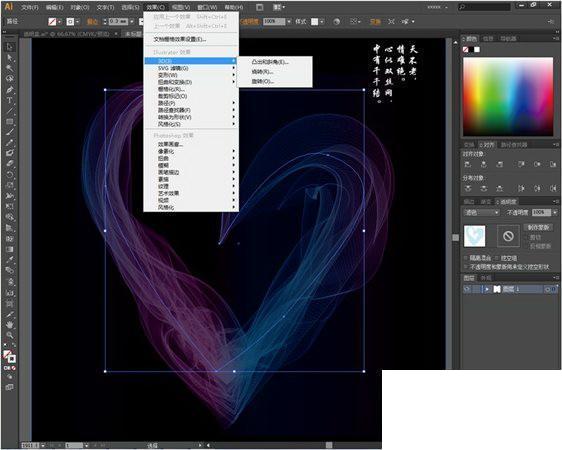This screenshot has width=562, height=450.
Task: Open the 文件(F) menu
Action: [30, 7]
